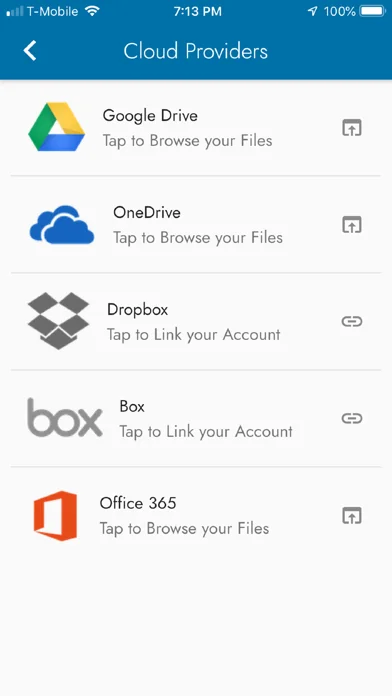Viewport: 392px width, 696px height.
Task: Go back using the header back arrow
Action: [30, 50]
